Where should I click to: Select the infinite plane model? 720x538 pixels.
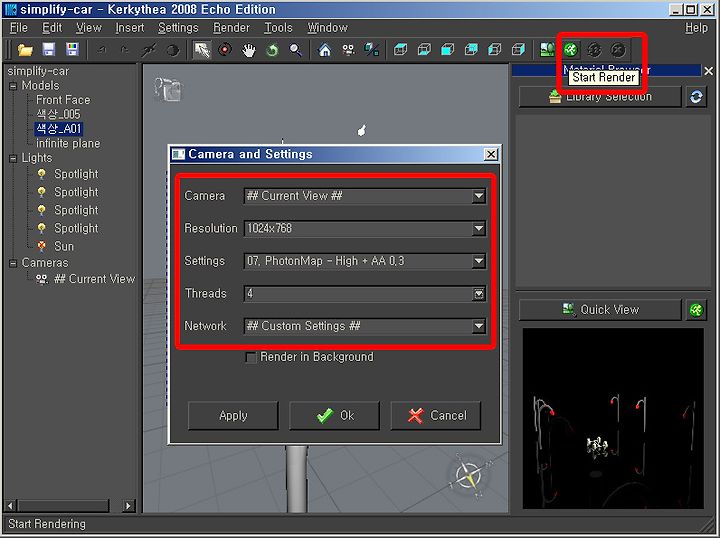coord(68,144)
